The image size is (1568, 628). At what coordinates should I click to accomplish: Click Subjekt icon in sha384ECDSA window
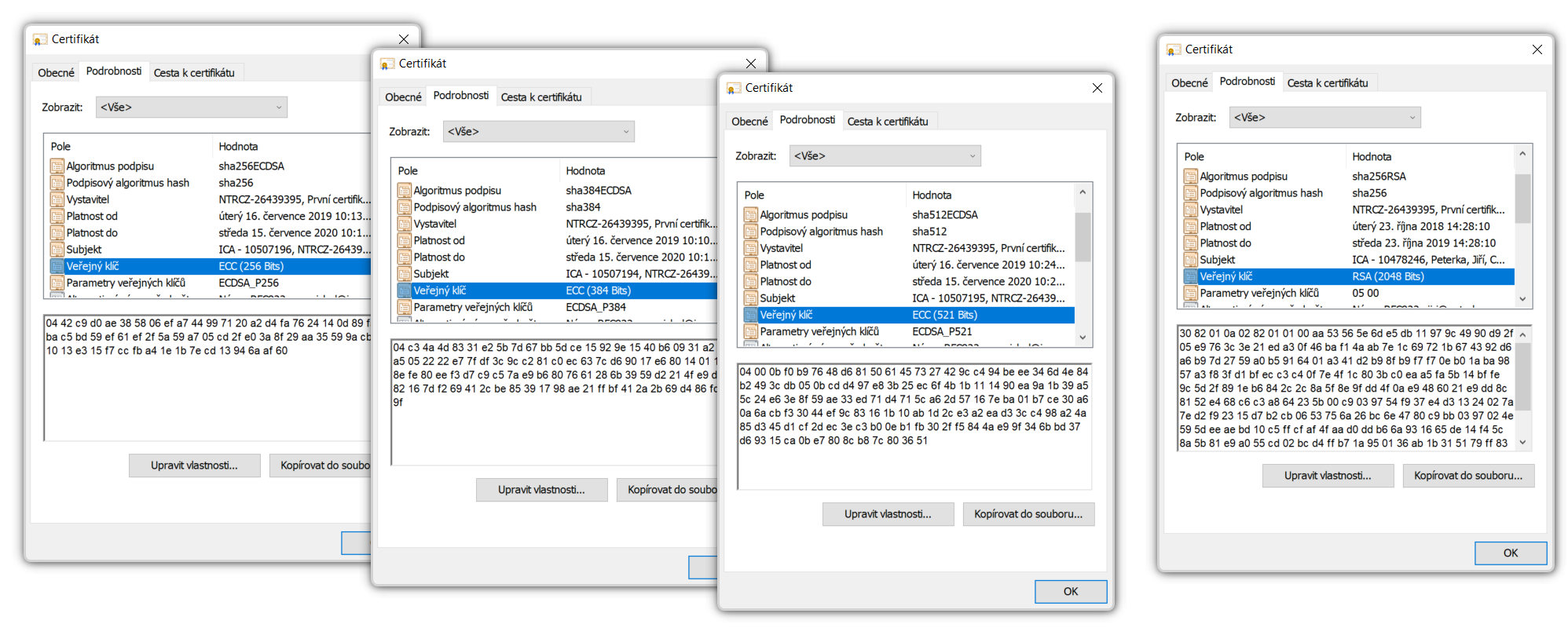point(404,273)
